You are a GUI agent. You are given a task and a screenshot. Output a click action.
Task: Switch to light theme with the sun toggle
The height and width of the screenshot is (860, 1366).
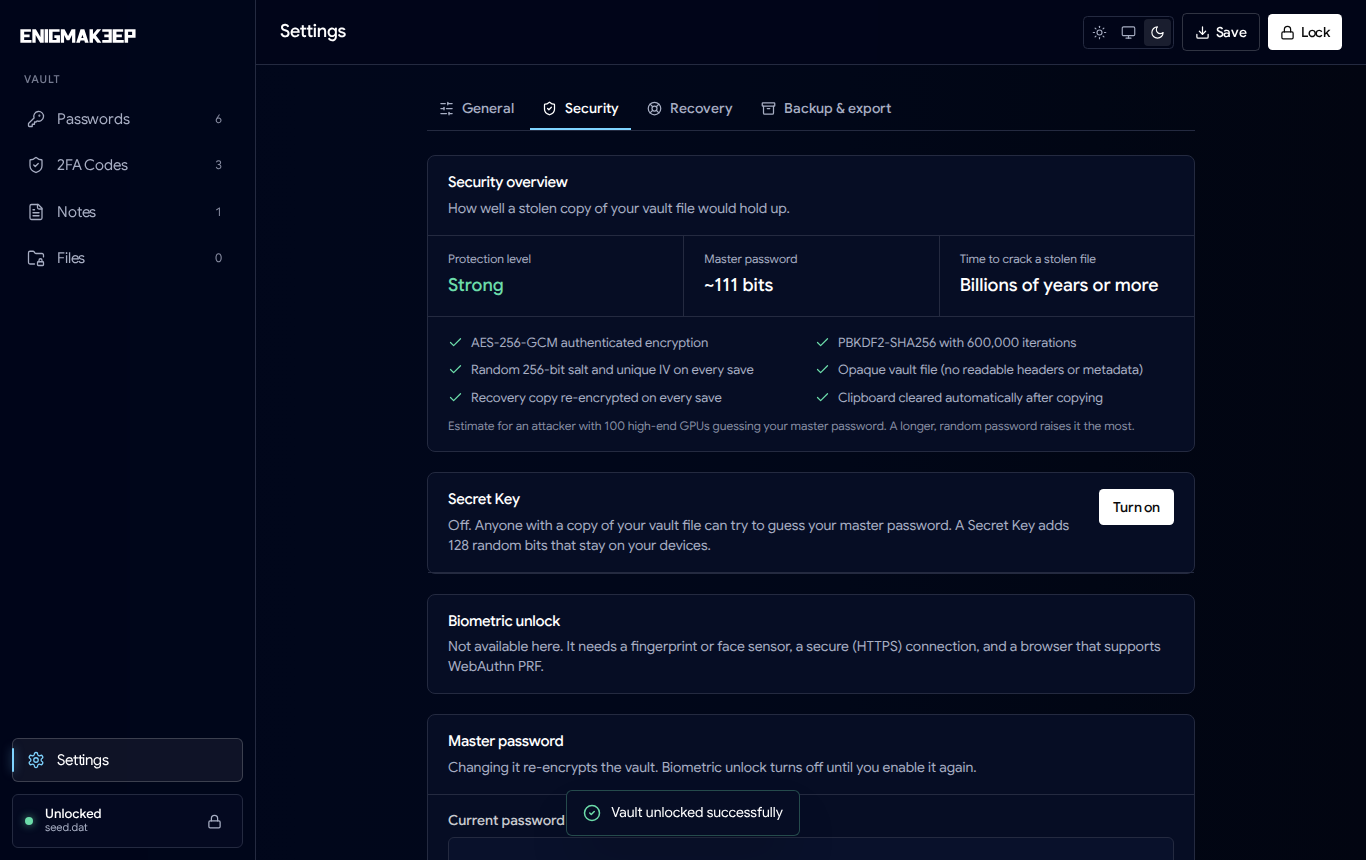coord(1099,32)
